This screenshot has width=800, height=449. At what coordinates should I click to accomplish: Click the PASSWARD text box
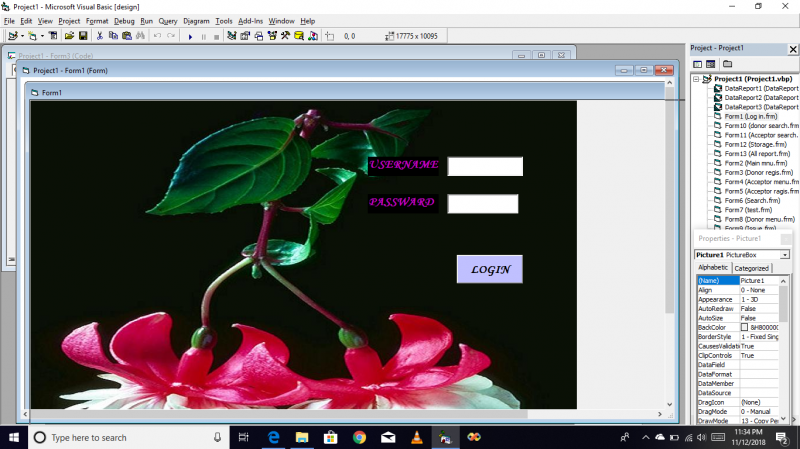(483, 204)
